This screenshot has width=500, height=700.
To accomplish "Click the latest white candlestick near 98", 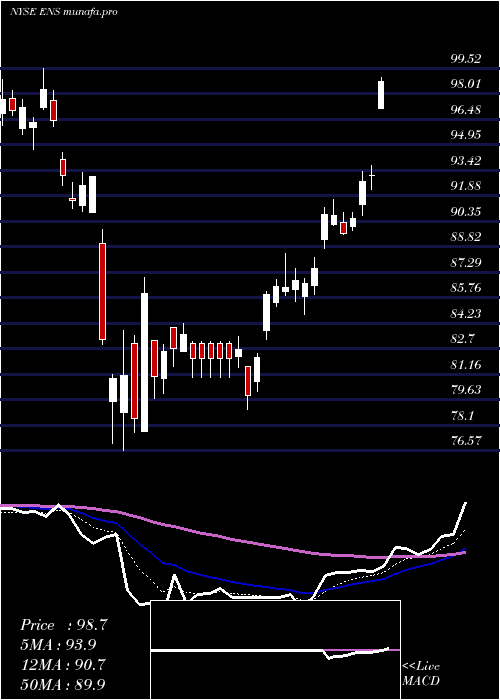I will [381, 93].
